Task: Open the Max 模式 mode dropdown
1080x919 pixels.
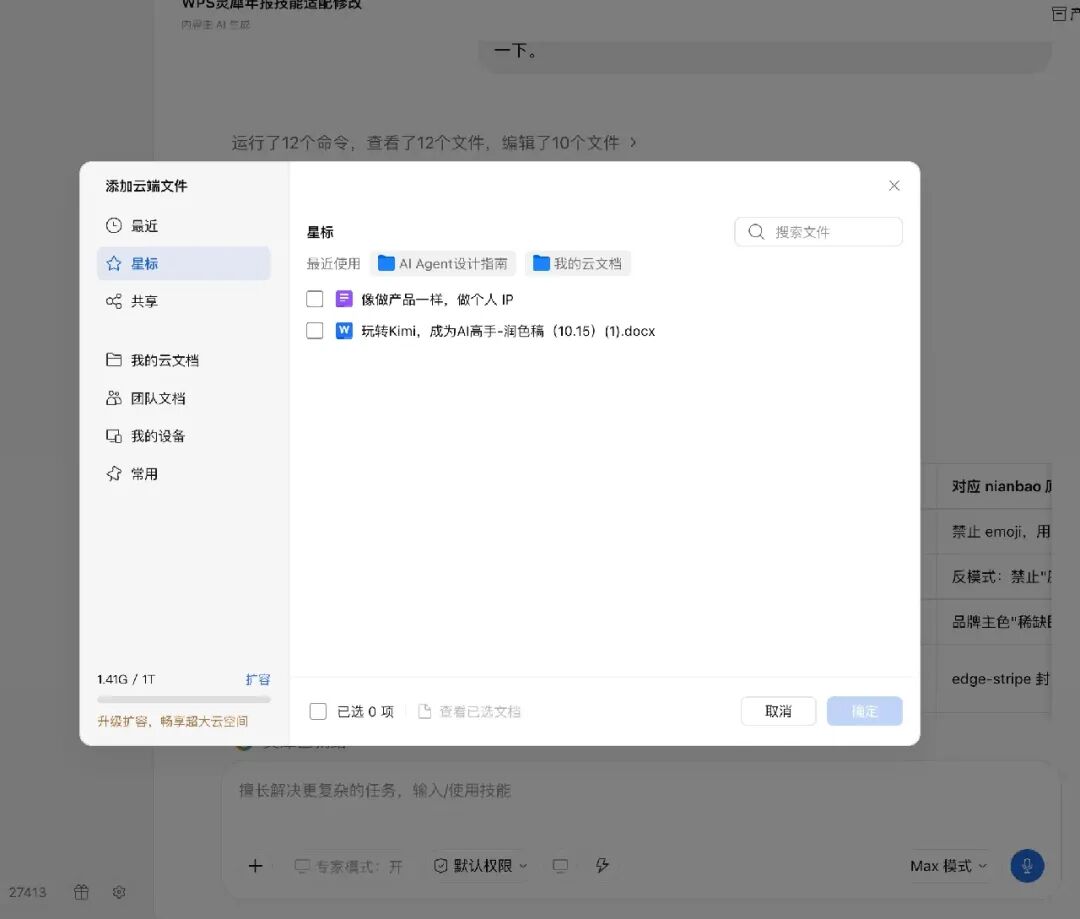Action: point(948,866)
